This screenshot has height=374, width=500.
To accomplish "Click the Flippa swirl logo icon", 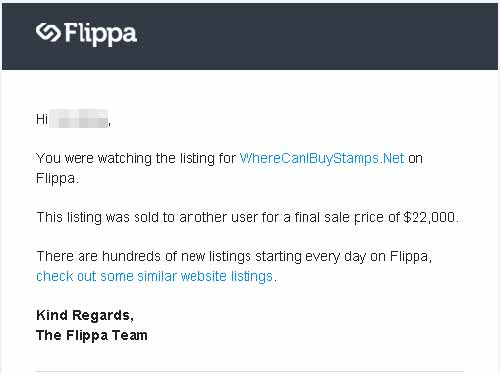I will tap(48, 33).
